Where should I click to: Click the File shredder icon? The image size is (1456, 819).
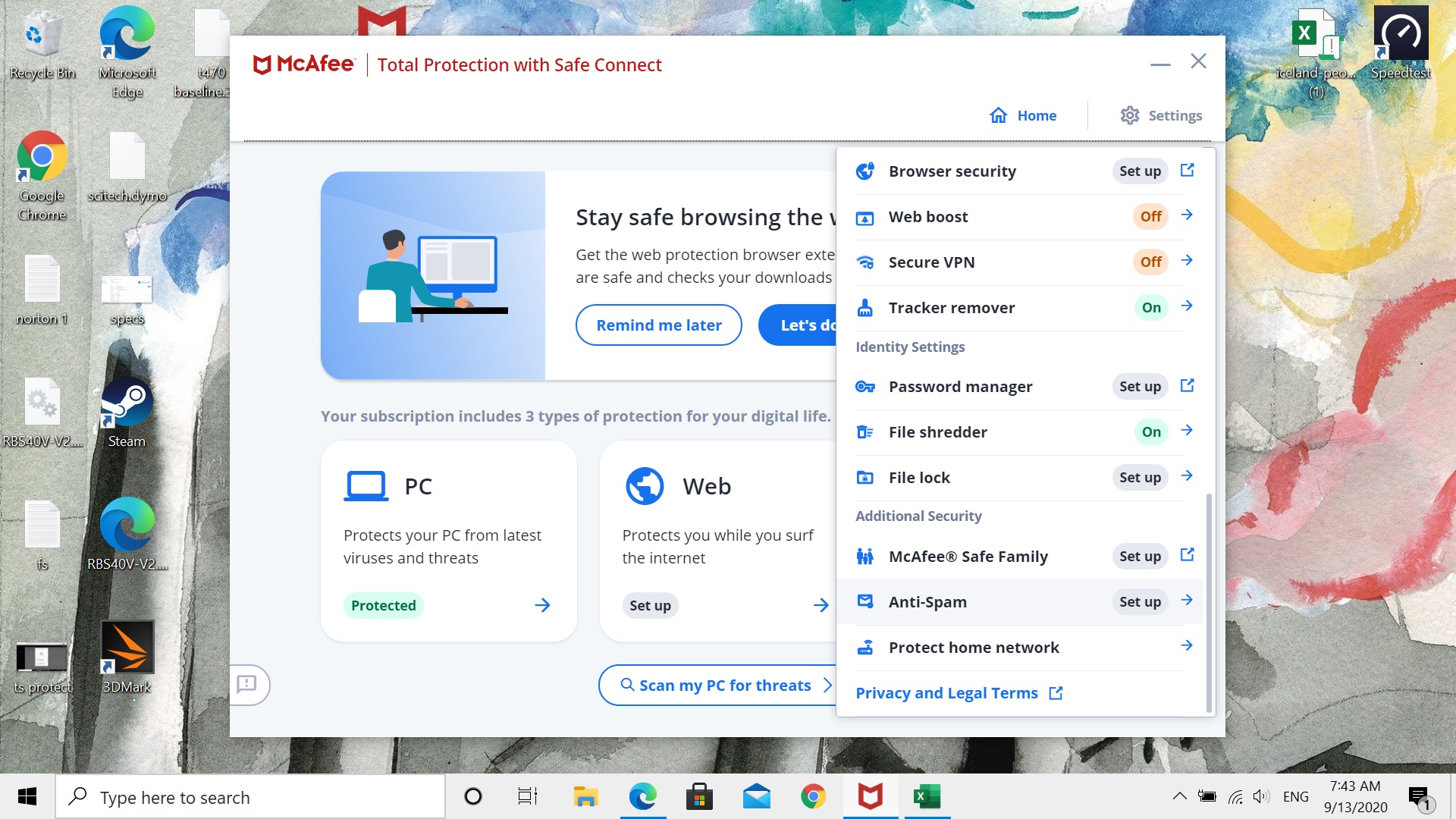pos(864,432)
